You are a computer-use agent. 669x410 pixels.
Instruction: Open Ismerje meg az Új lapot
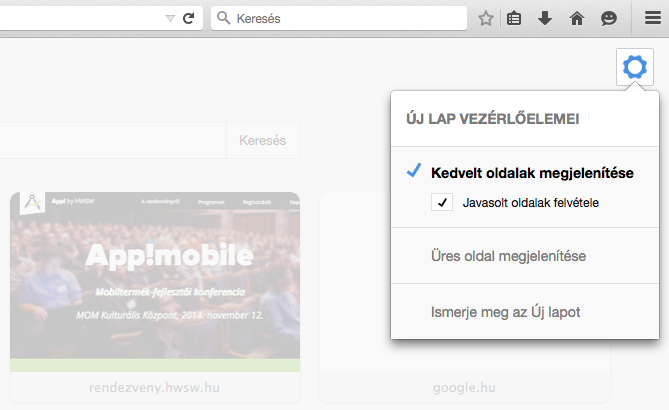coord(506,312)
